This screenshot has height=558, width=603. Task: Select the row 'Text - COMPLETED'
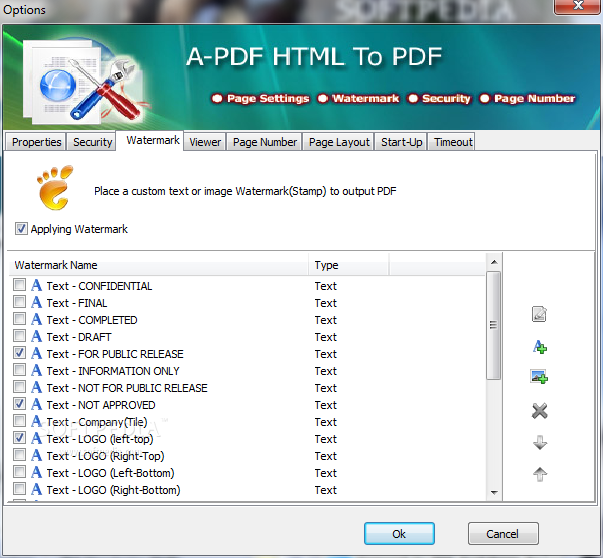(x=247, y=320)
